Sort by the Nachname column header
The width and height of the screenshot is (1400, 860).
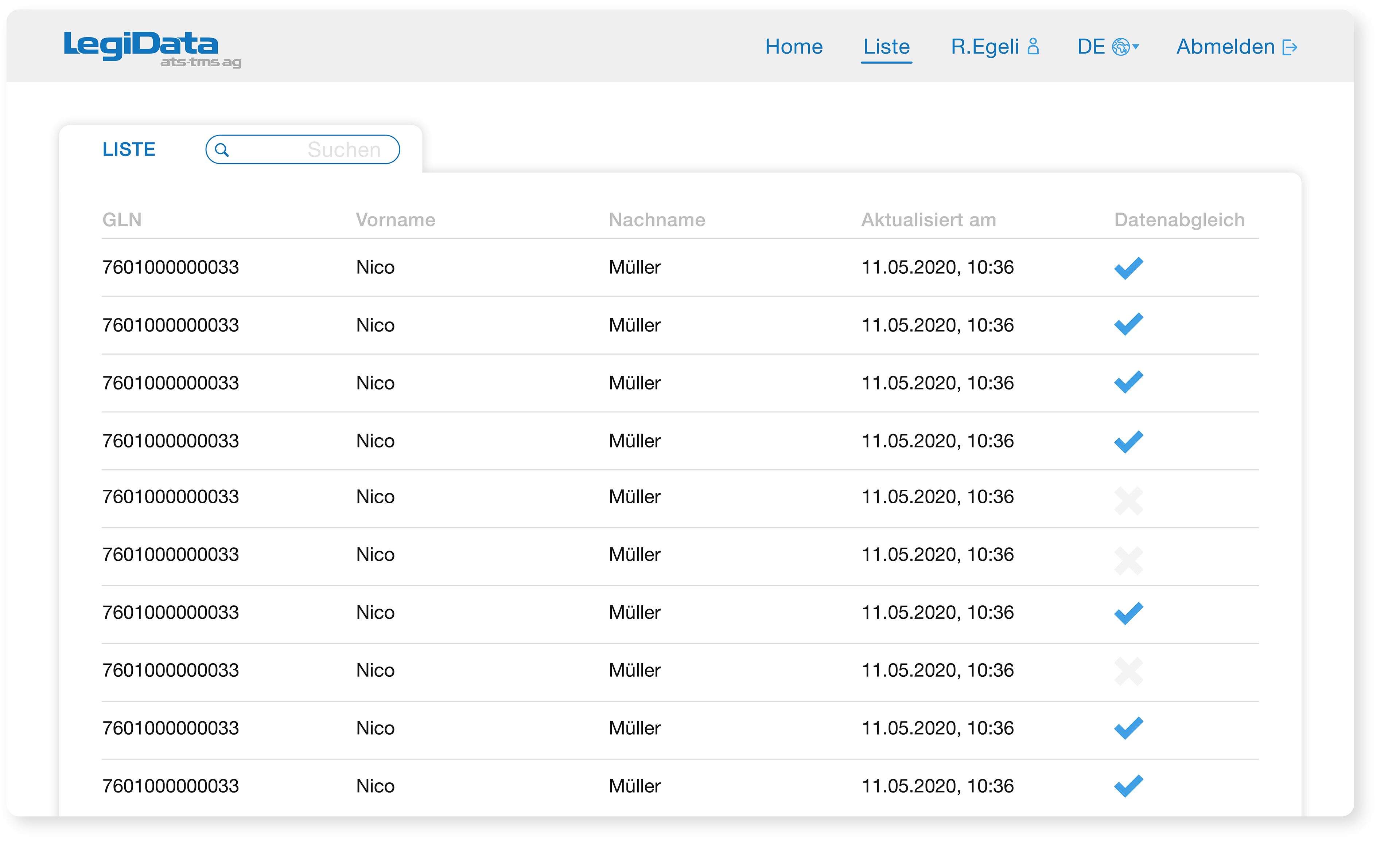click(x=657, y=219)
